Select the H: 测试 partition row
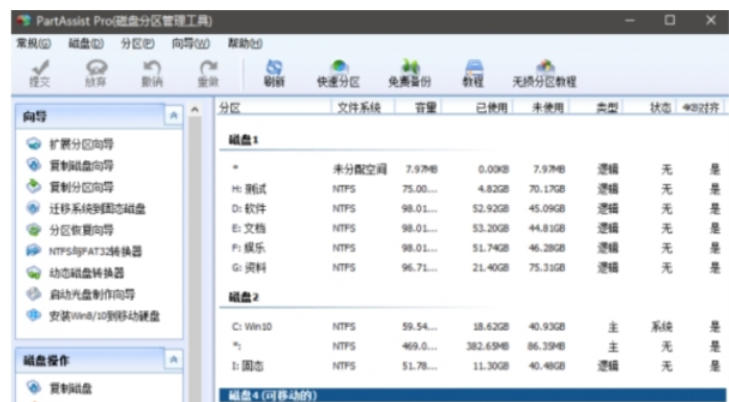 472,189
